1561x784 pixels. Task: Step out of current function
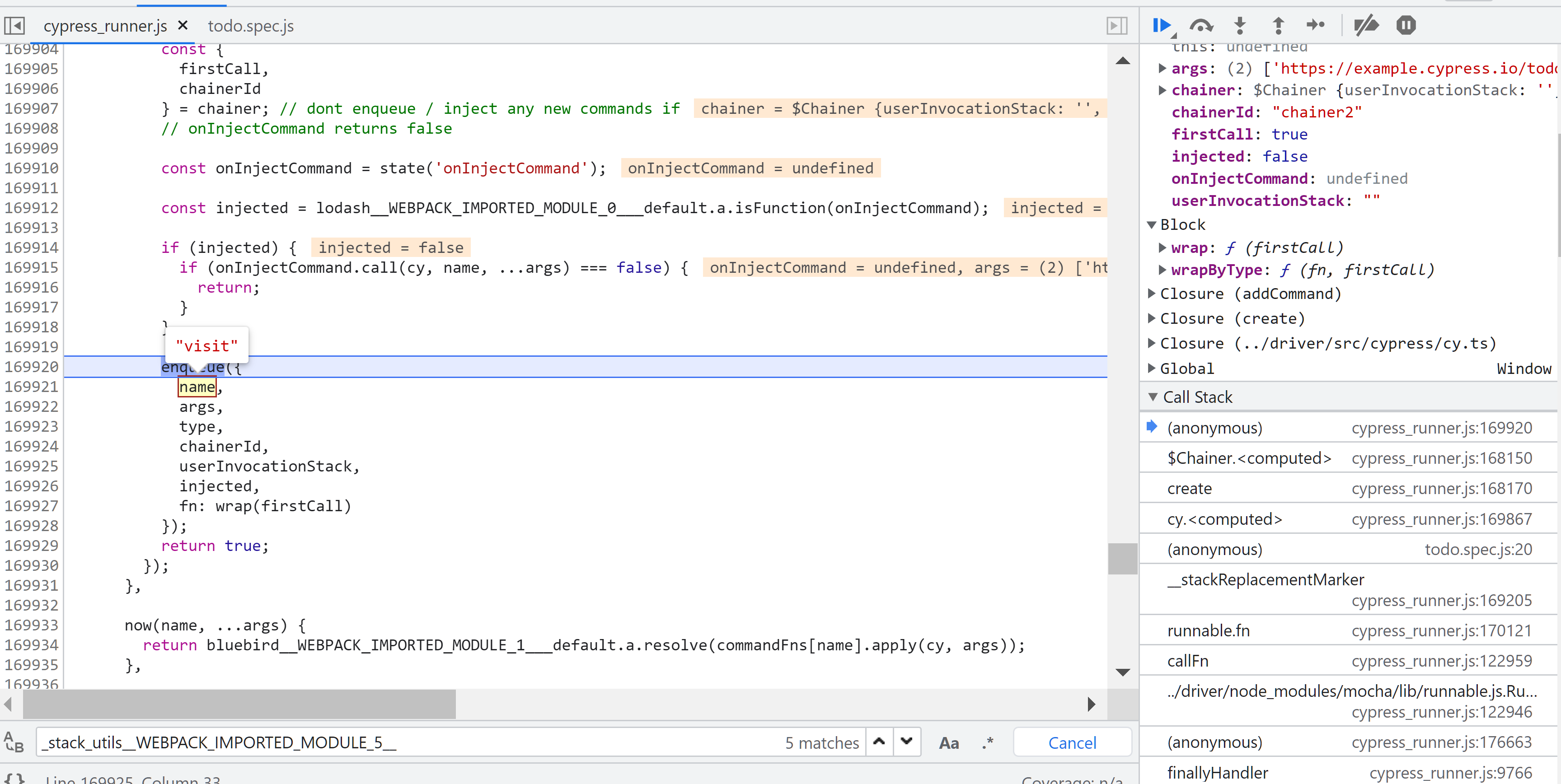(x=1278, y=25)
